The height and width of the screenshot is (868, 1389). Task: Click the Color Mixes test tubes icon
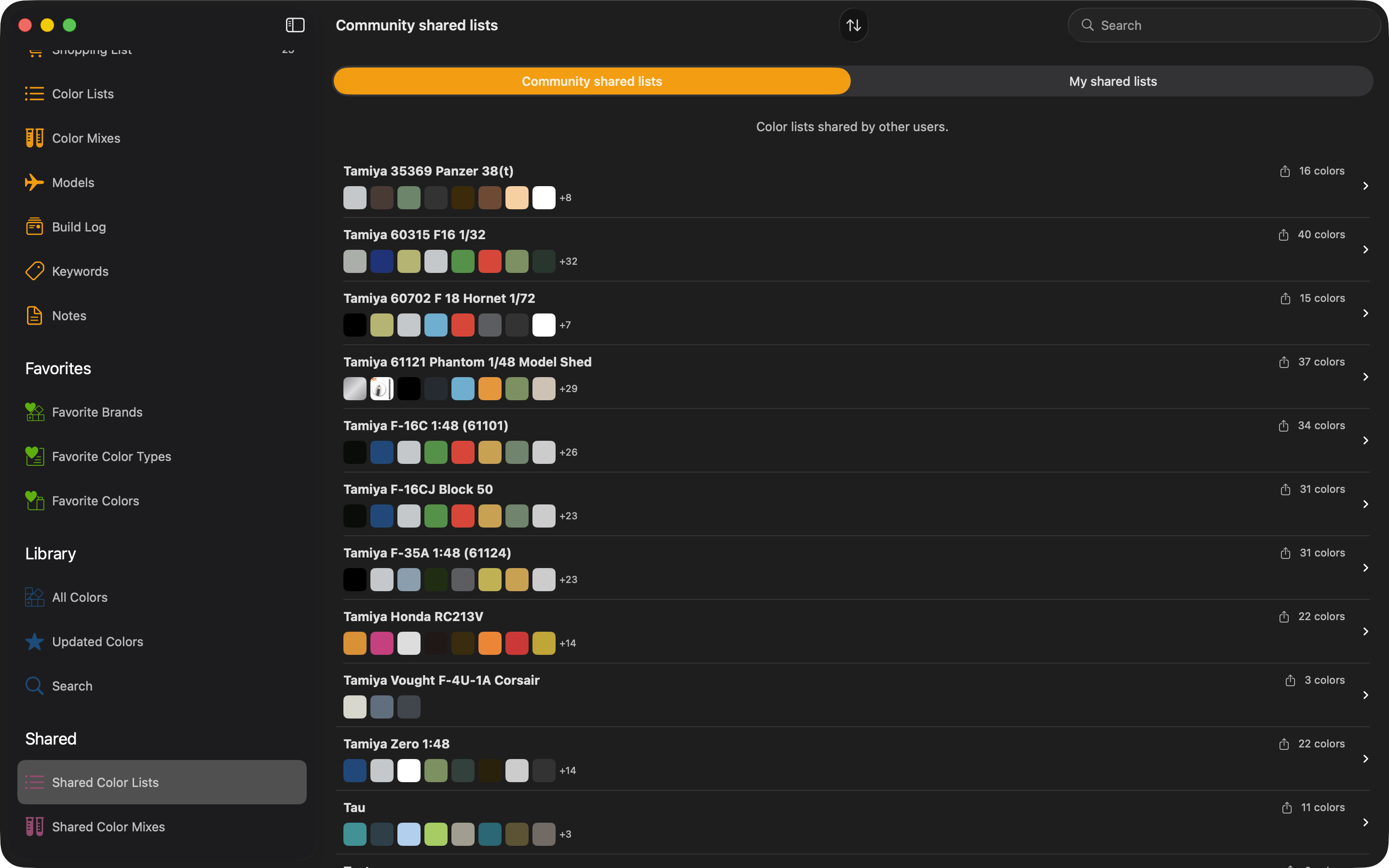34,138
